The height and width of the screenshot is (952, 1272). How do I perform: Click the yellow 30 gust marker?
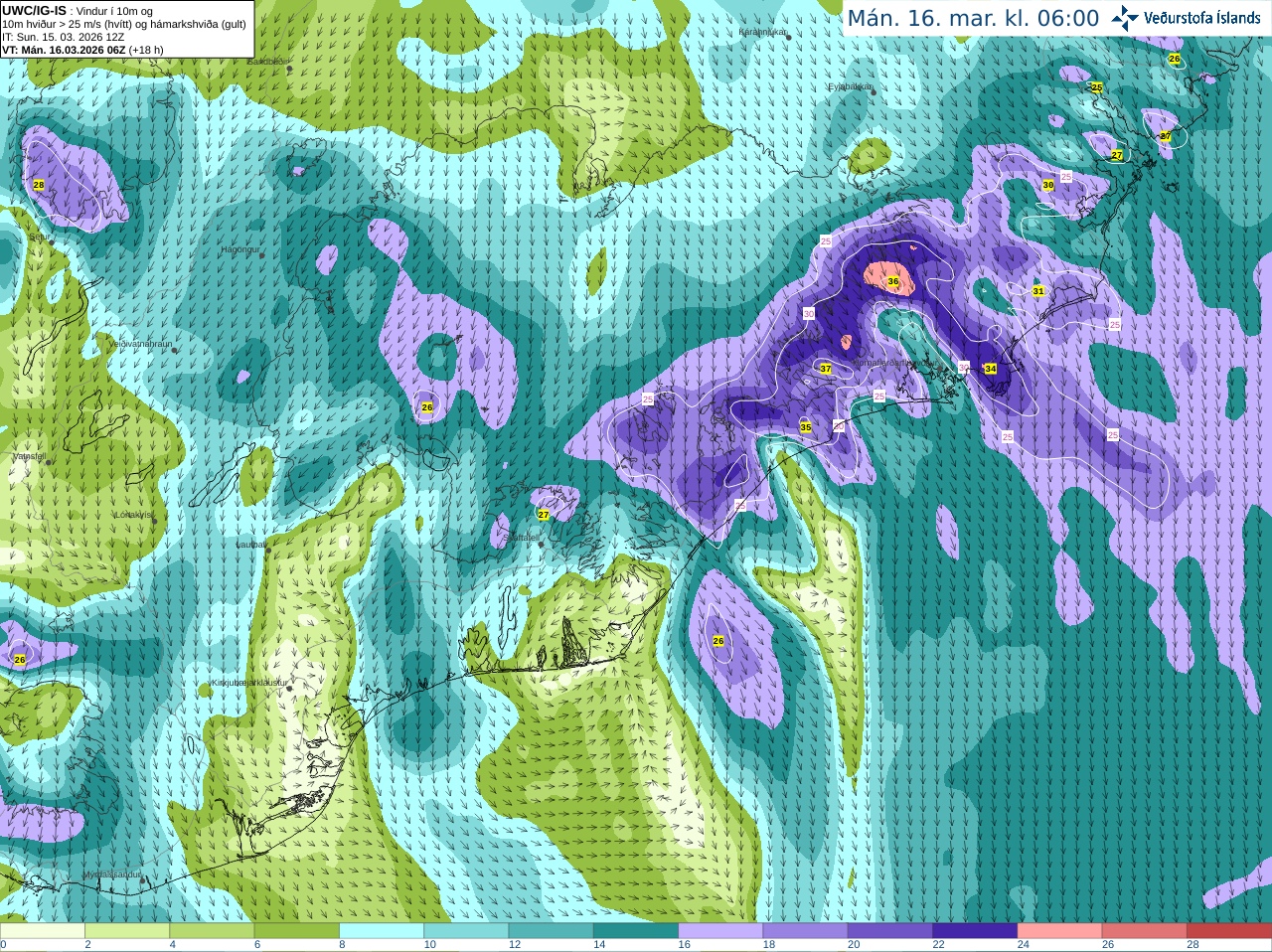tap(1047, 185)
